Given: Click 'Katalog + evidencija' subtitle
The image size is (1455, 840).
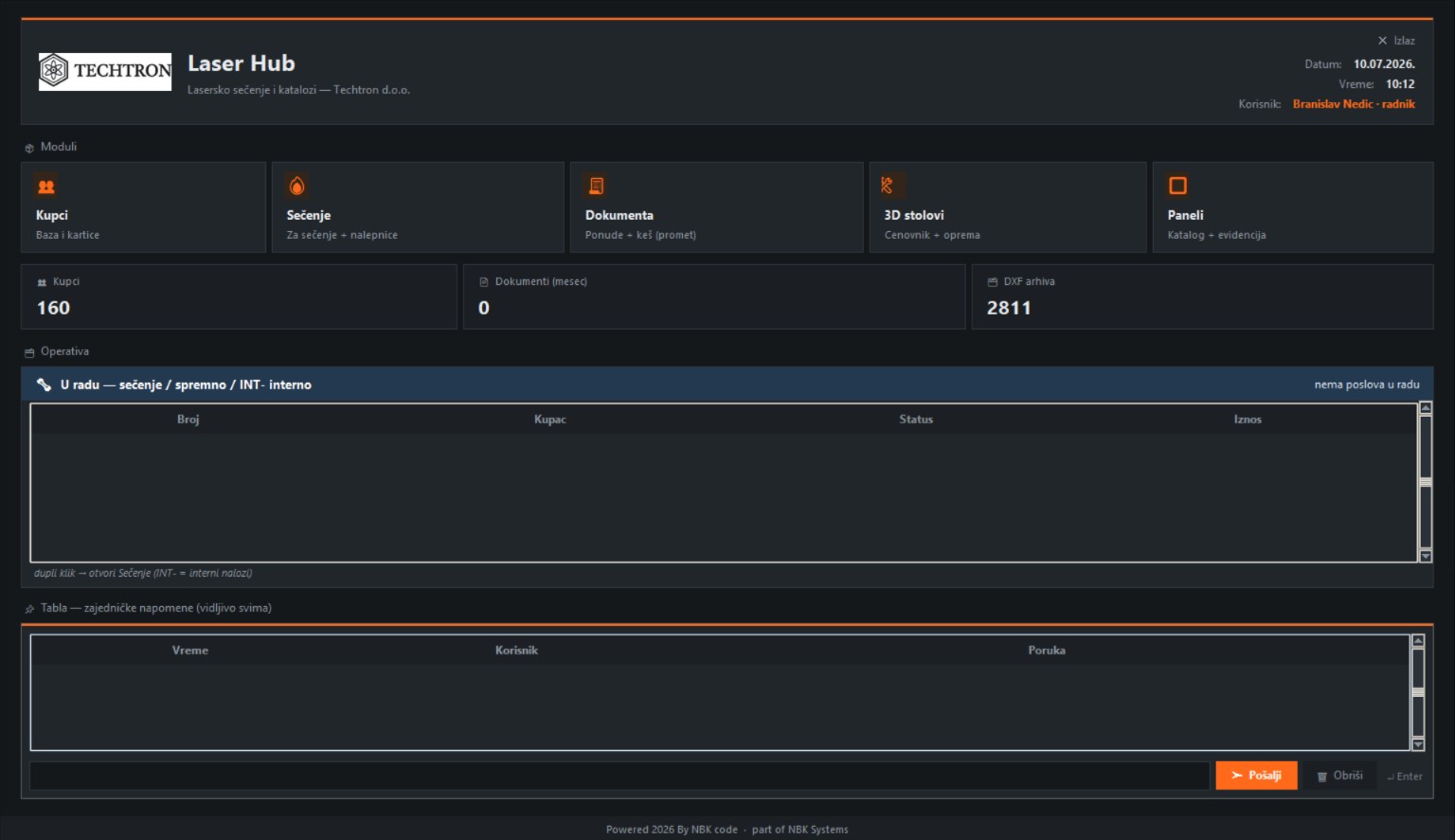Looking at the screenshot, I should 1216,235.
